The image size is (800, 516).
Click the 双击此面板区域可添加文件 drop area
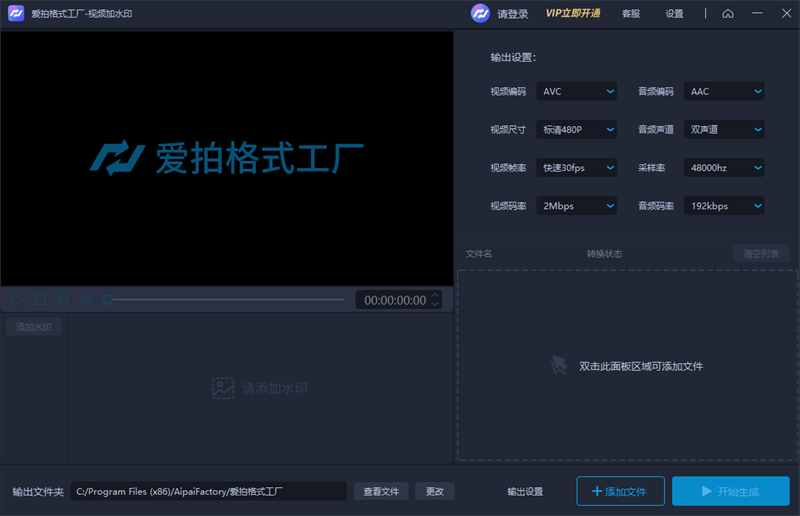[628, 365]
